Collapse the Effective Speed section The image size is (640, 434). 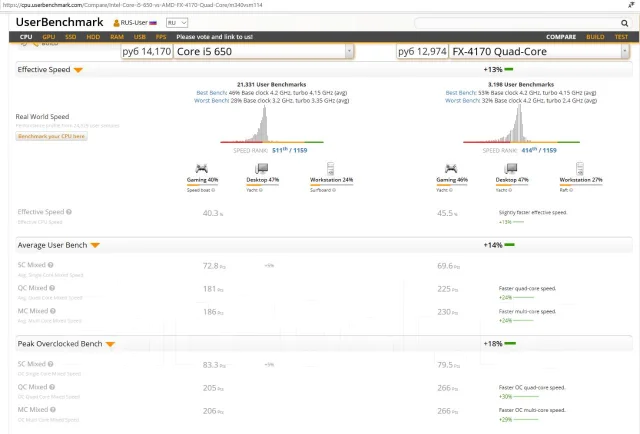78,70
